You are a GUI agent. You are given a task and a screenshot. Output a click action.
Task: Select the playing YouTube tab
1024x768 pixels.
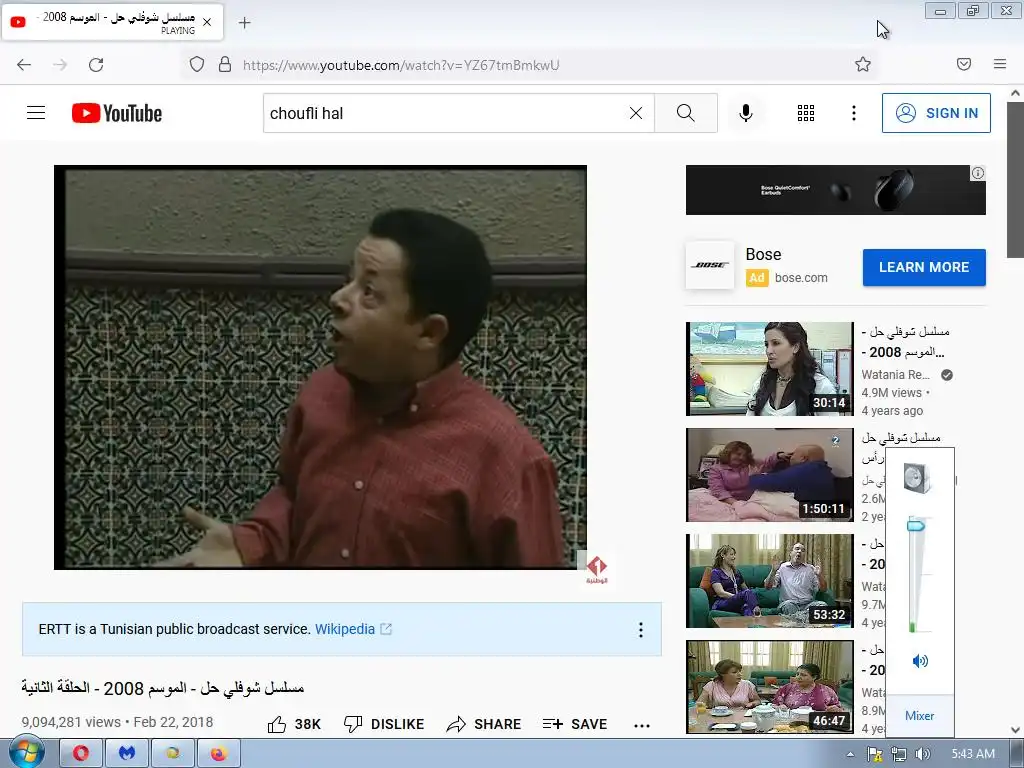113,22
